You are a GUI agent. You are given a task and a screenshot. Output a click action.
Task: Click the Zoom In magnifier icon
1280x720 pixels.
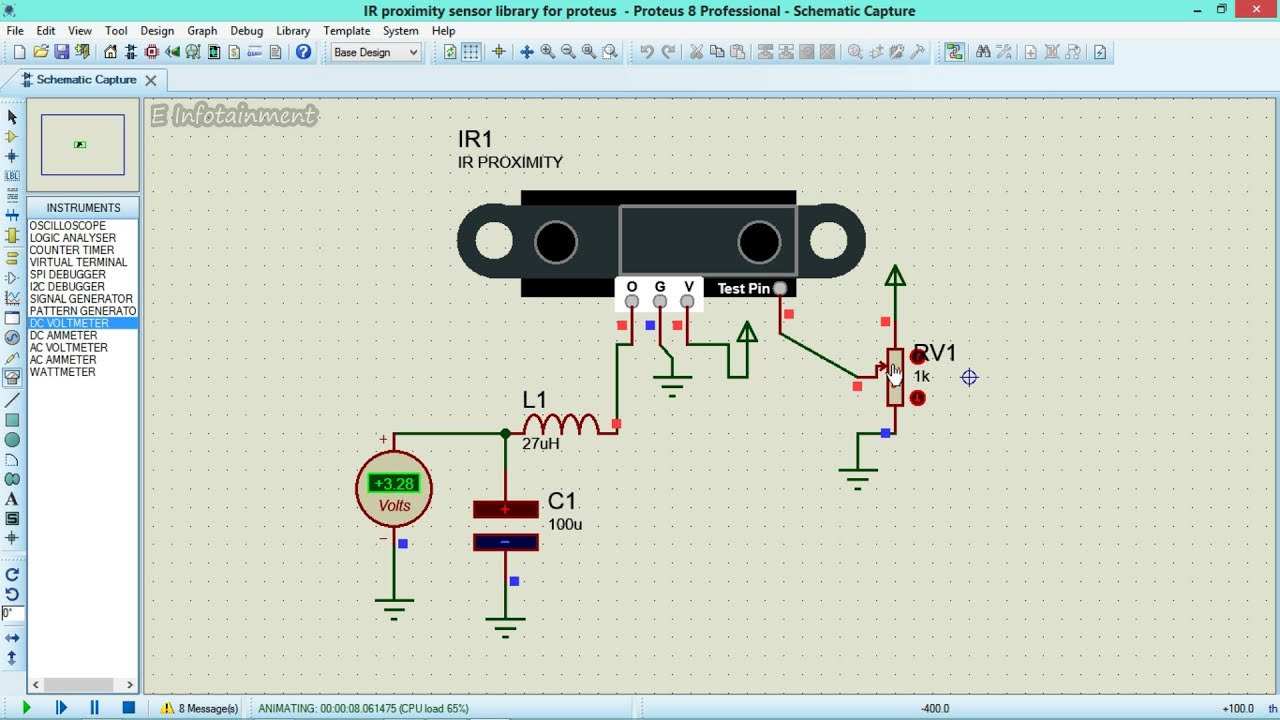click(x=547, y=52)
